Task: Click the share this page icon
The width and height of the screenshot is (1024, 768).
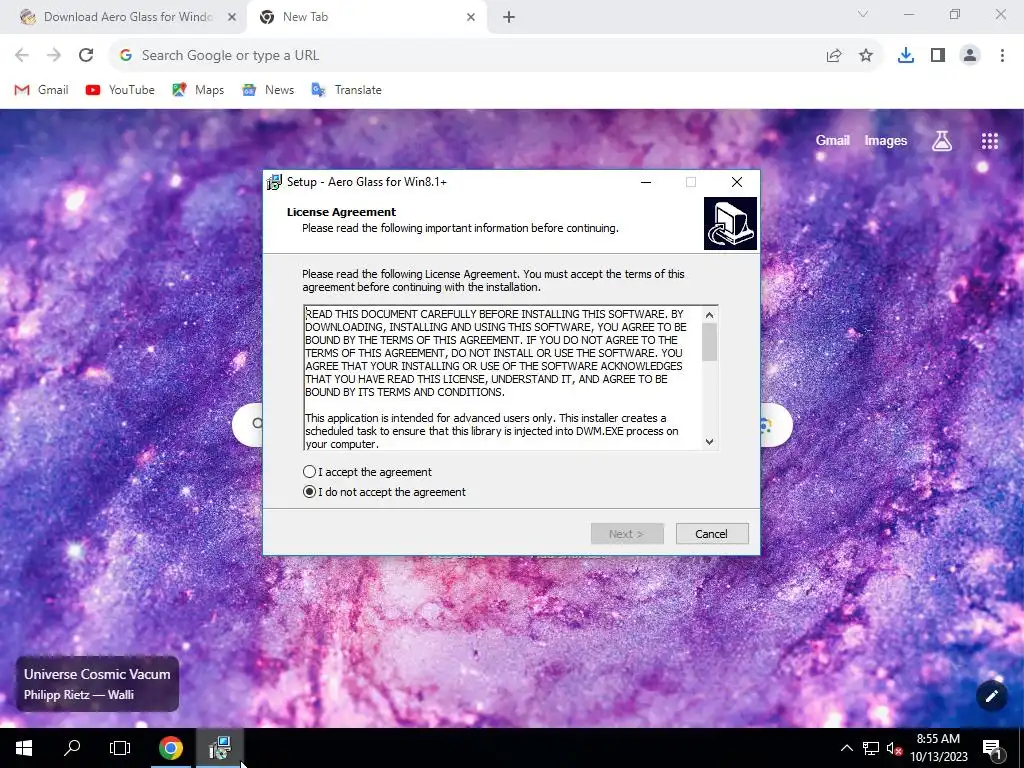Action: coord(834,56)
